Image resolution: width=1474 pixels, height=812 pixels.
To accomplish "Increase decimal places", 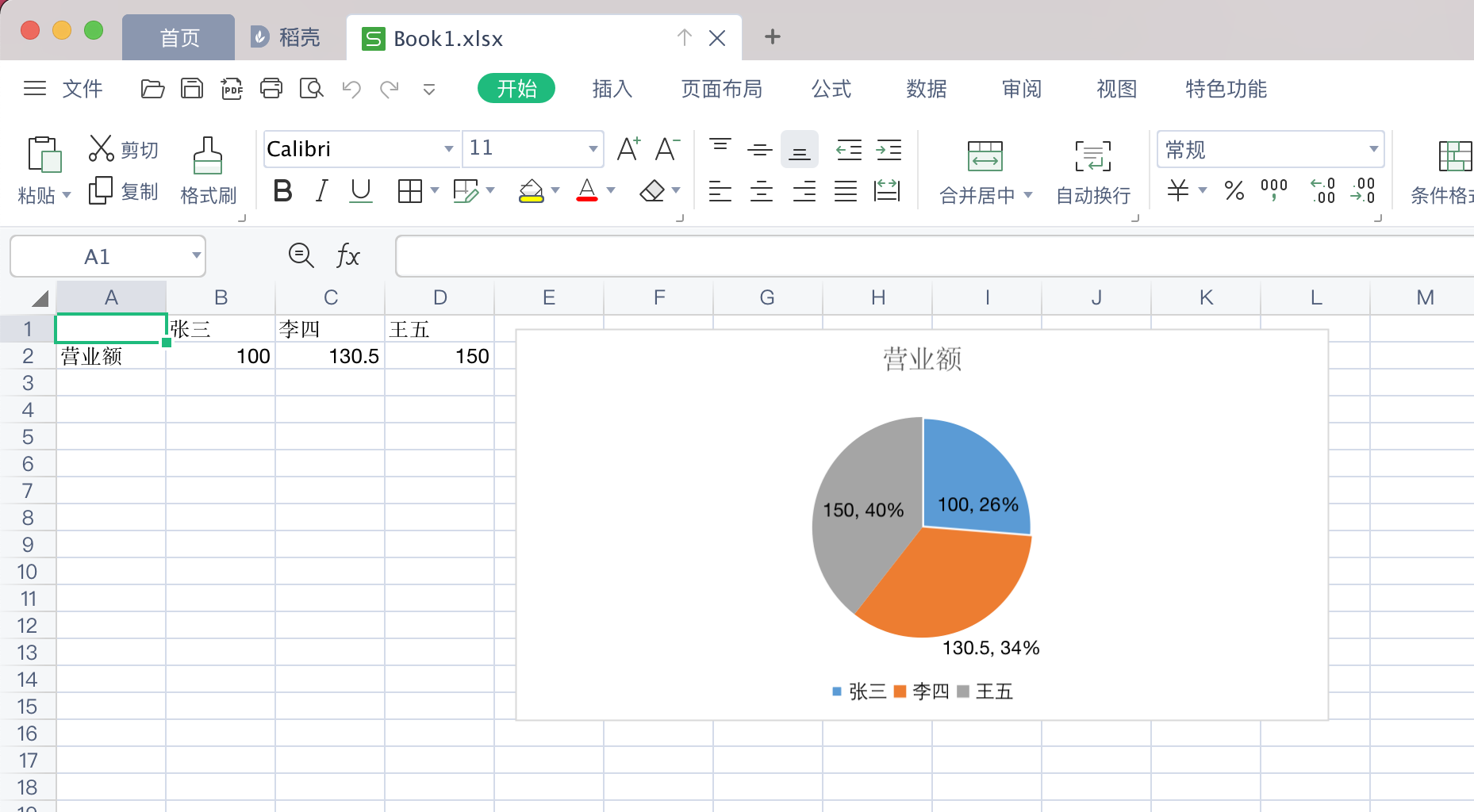I will point(1323,190).
